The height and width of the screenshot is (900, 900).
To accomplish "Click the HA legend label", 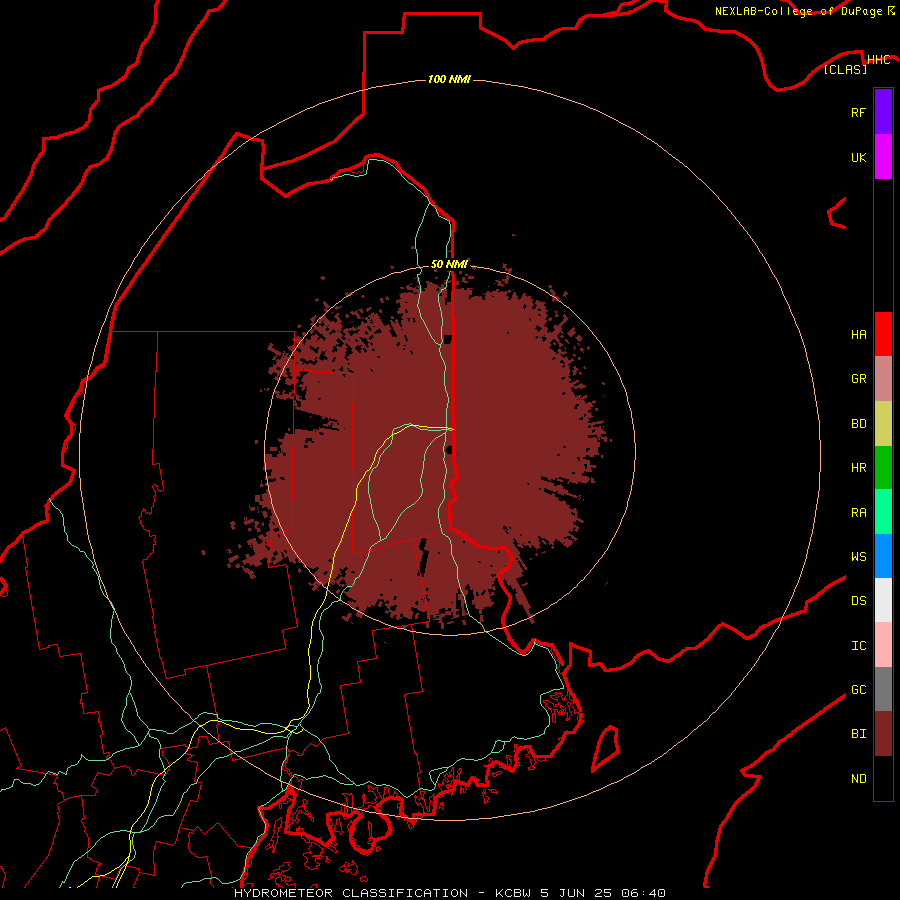I will click(x=858, y=335).
